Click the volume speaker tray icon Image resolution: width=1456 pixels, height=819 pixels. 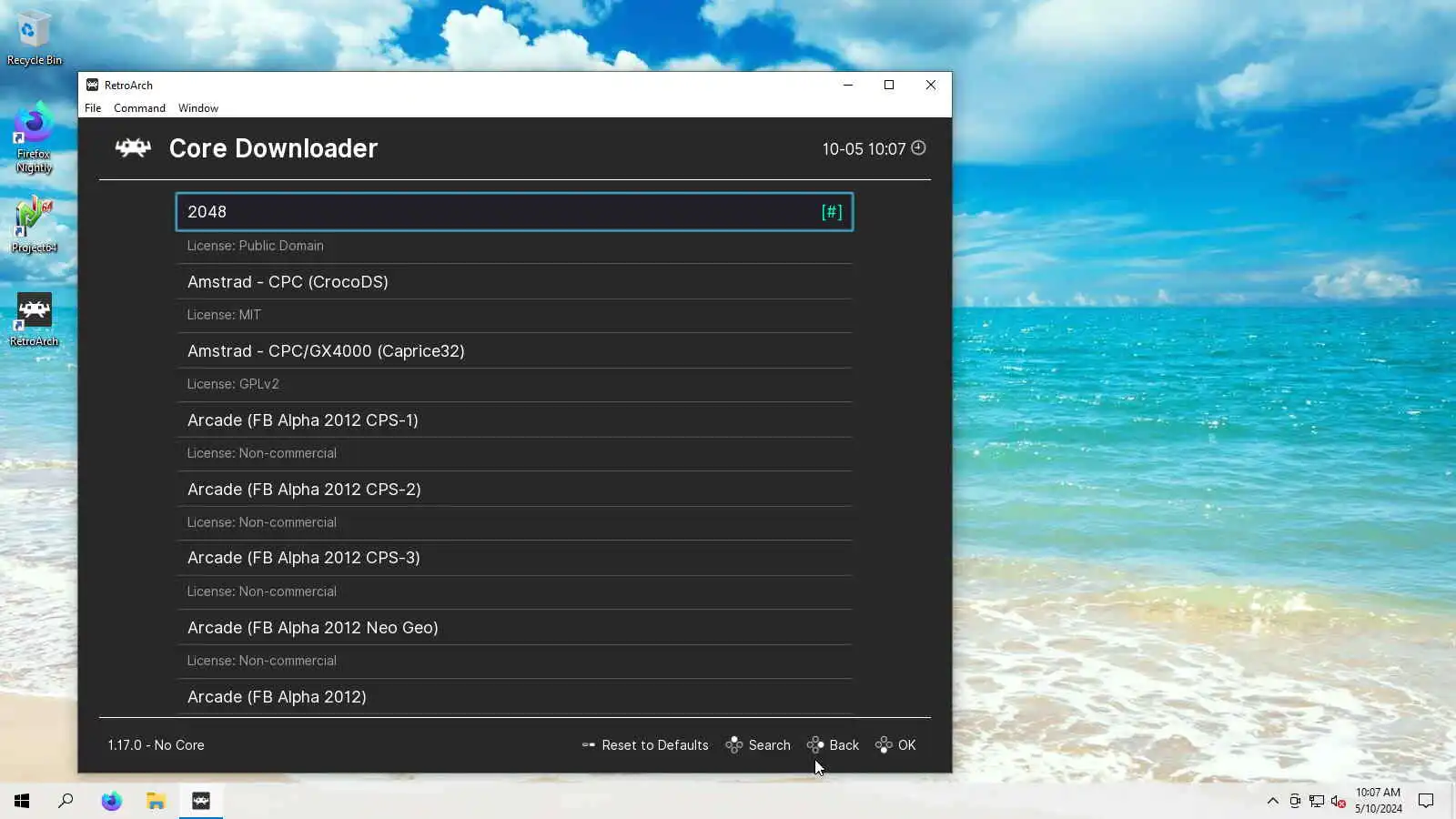(1338, 801)
